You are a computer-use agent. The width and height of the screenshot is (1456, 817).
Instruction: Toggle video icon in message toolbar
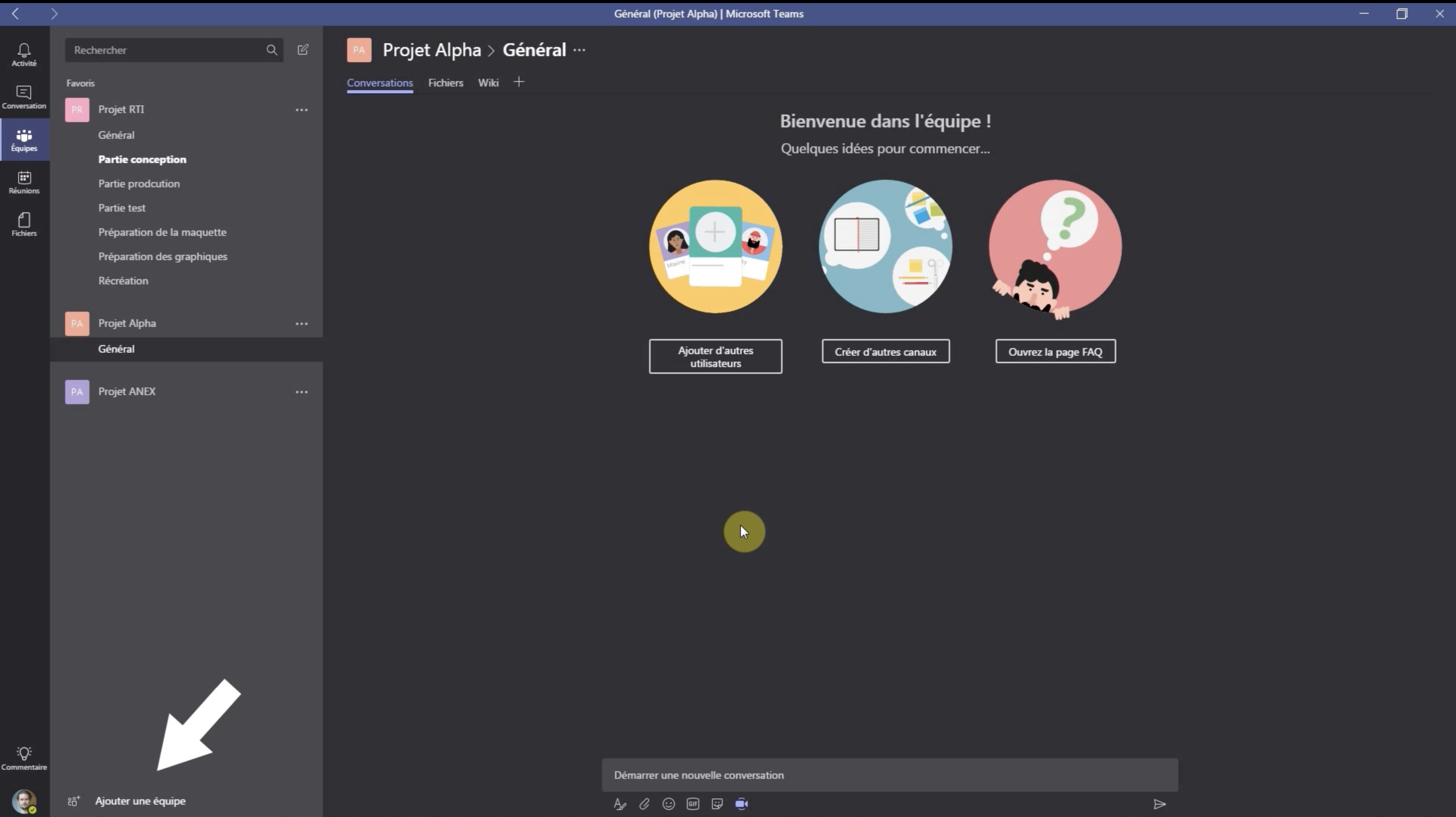[x=743, y=804]
